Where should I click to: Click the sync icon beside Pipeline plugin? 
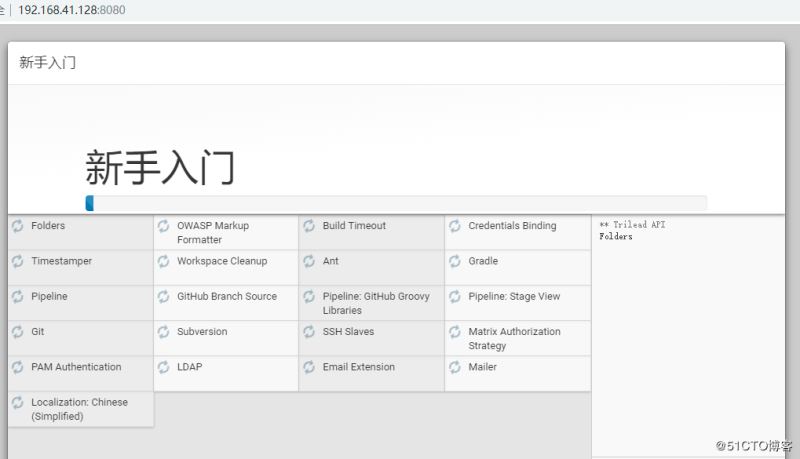(18, 297)
